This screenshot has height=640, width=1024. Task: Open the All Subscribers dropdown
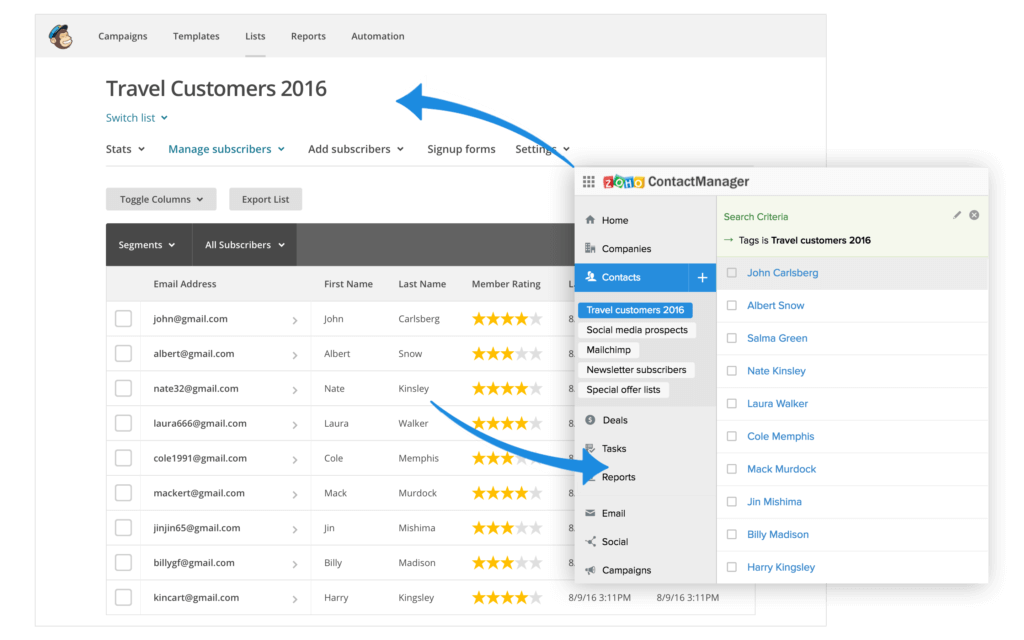[245, 245]
